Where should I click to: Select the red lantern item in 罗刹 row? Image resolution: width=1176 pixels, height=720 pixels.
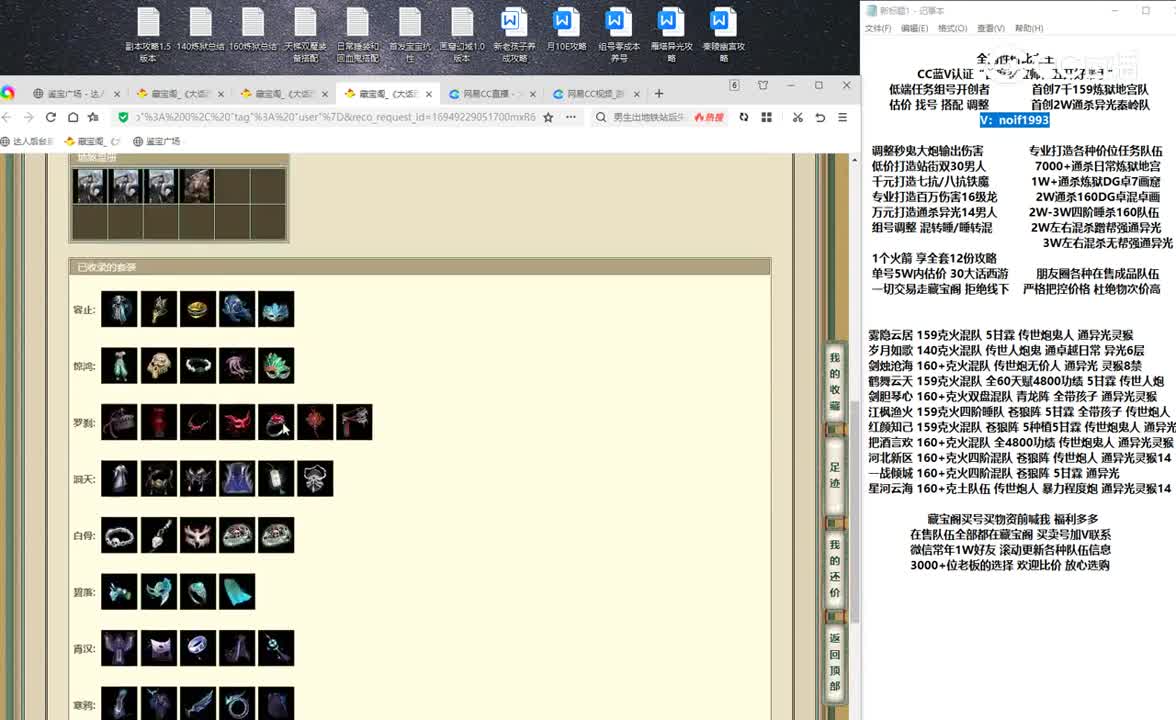[x=158, y=422]
